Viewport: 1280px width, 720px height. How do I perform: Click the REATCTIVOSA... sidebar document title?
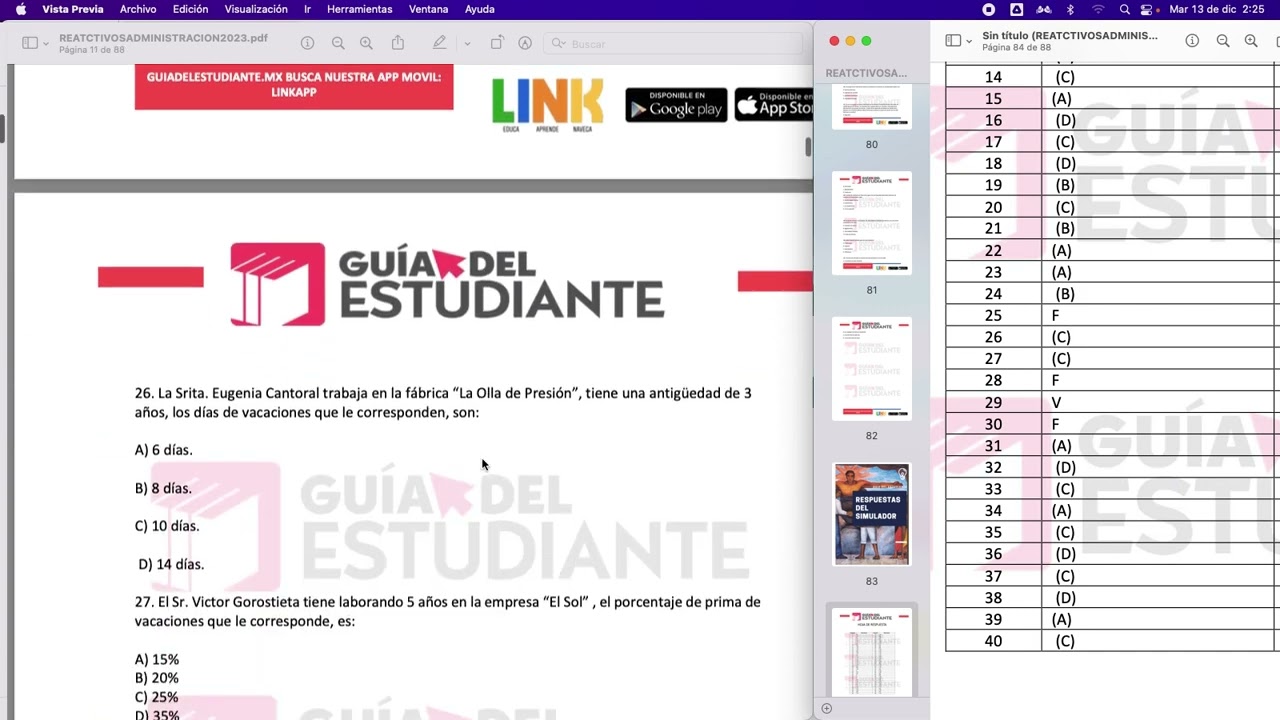click(866, 73)
